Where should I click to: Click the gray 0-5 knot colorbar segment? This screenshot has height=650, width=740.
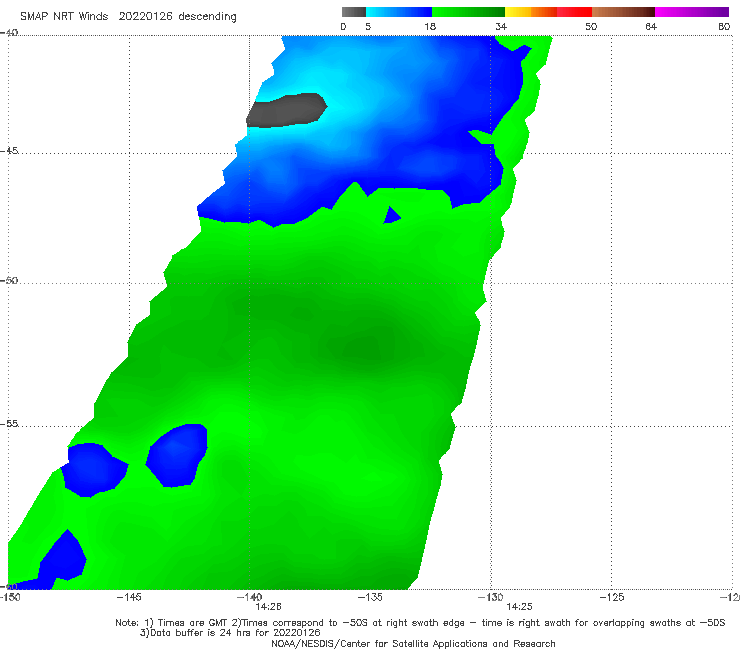coord(354,12)
